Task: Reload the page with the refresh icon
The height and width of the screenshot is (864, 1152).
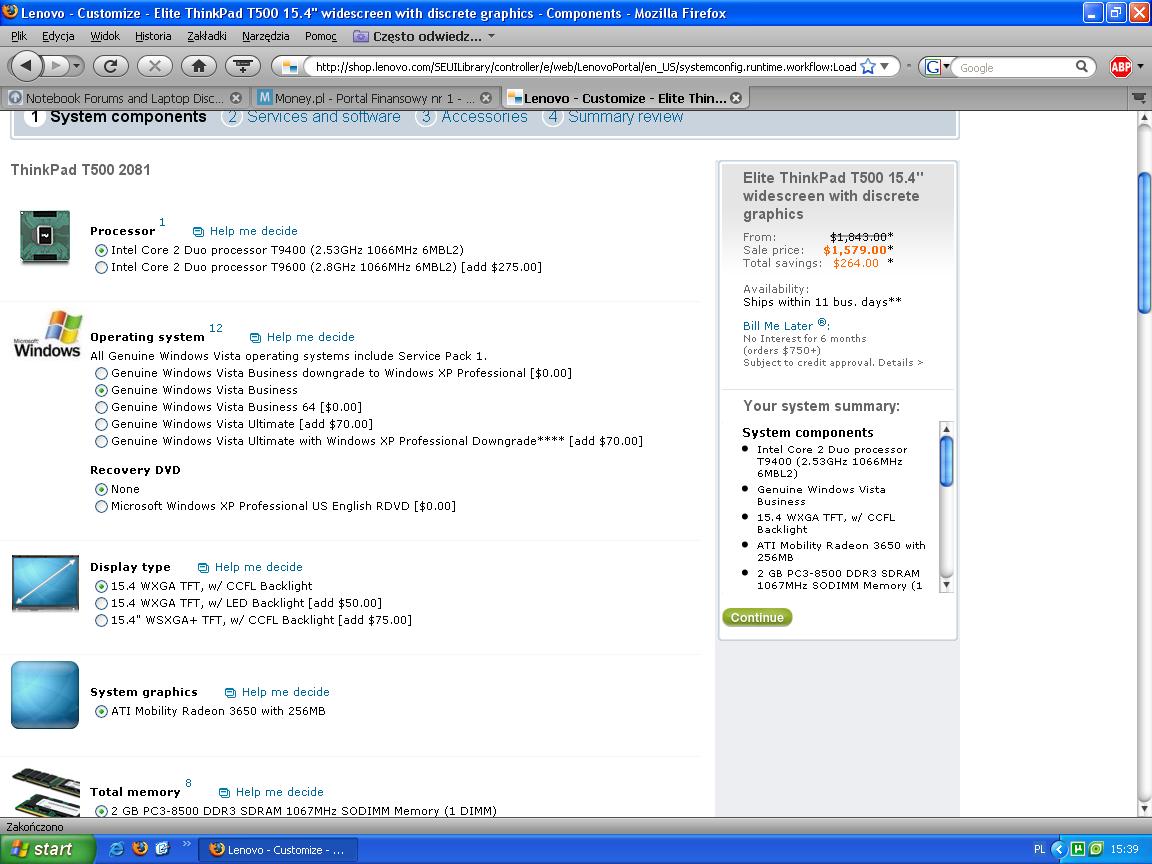Action: [111, 66]
